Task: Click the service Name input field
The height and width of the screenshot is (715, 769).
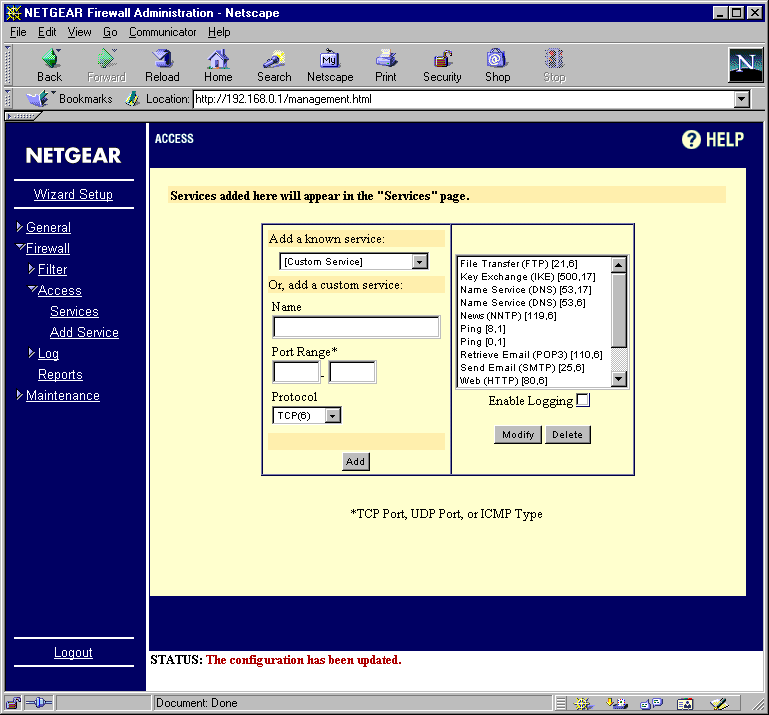Action: coord(356,327)
